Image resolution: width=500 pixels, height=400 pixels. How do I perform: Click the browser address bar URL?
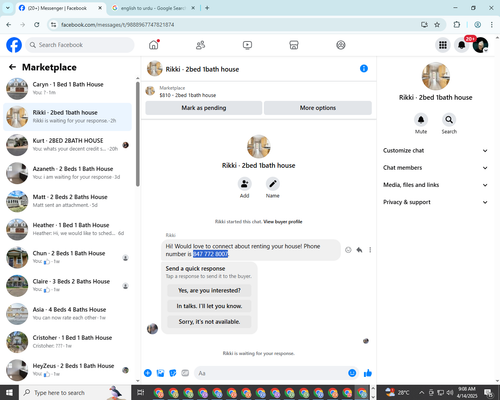[118, 25]
